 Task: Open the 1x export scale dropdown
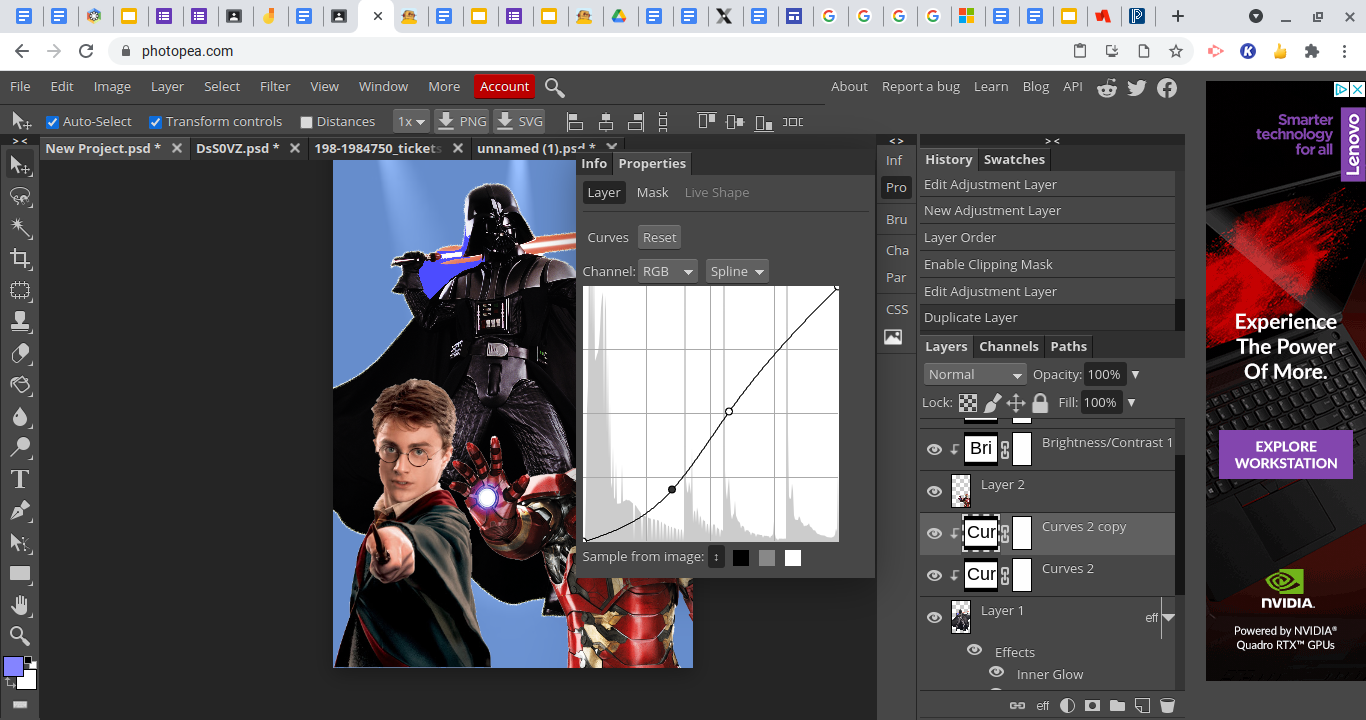(411, 122)
